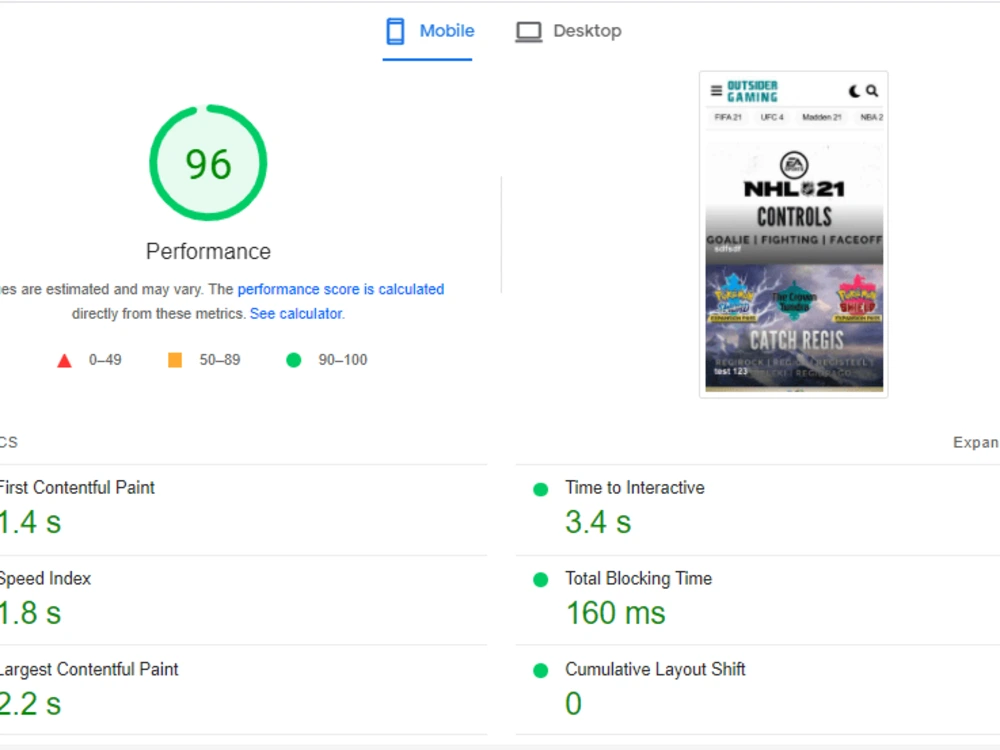Switch to the Desktop tab

coord(568,31)
